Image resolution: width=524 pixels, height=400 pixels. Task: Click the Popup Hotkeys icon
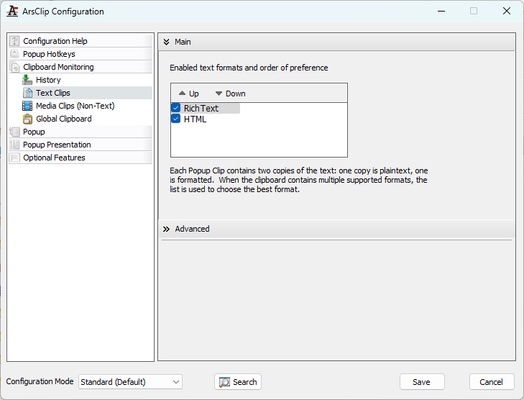pos(14,54)
